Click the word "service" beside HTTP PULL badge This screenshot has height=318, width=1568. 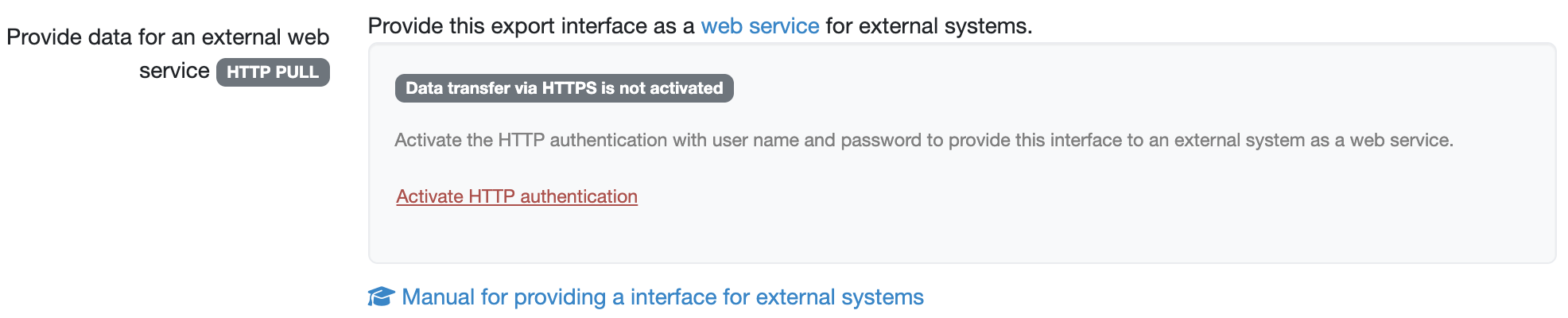click(x=174, y=71)
